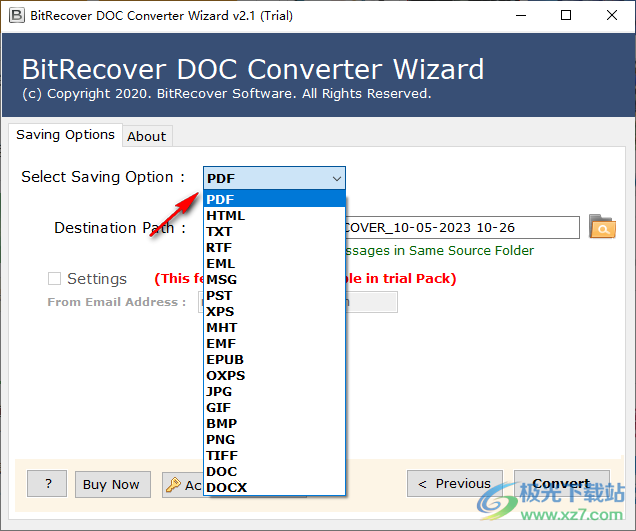This screenshot has height=531, width=636.
Task: Maximize the DOC Converter Wizard window
Action: click(566, 15)
